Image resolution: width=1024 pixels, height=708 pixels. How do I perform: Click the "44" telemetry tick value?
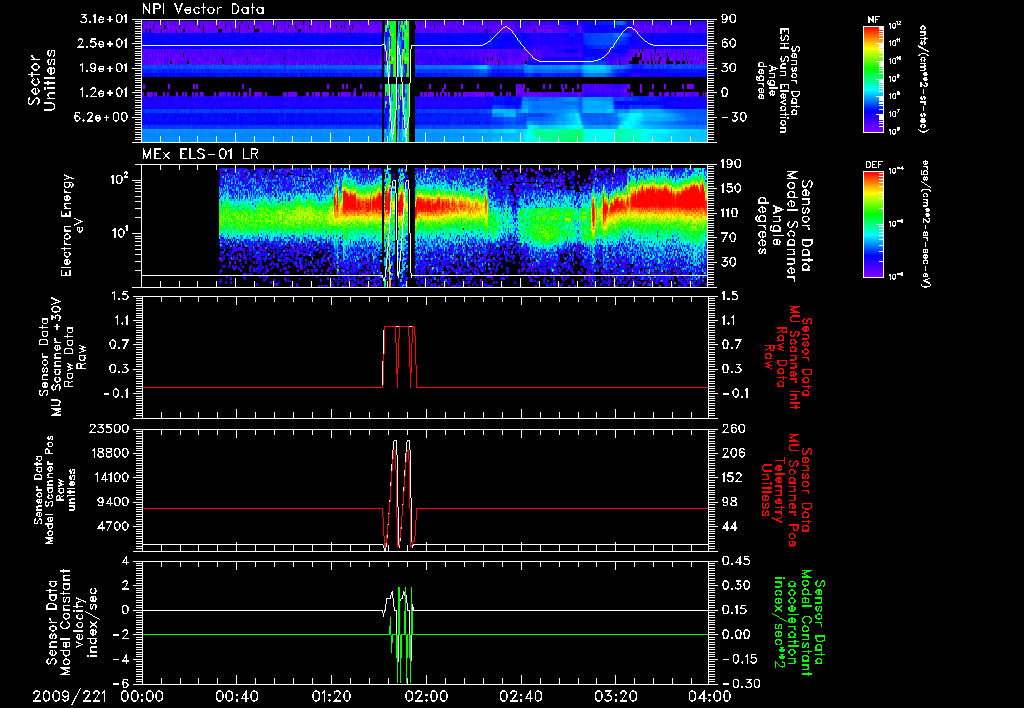(x=728, y=526)
